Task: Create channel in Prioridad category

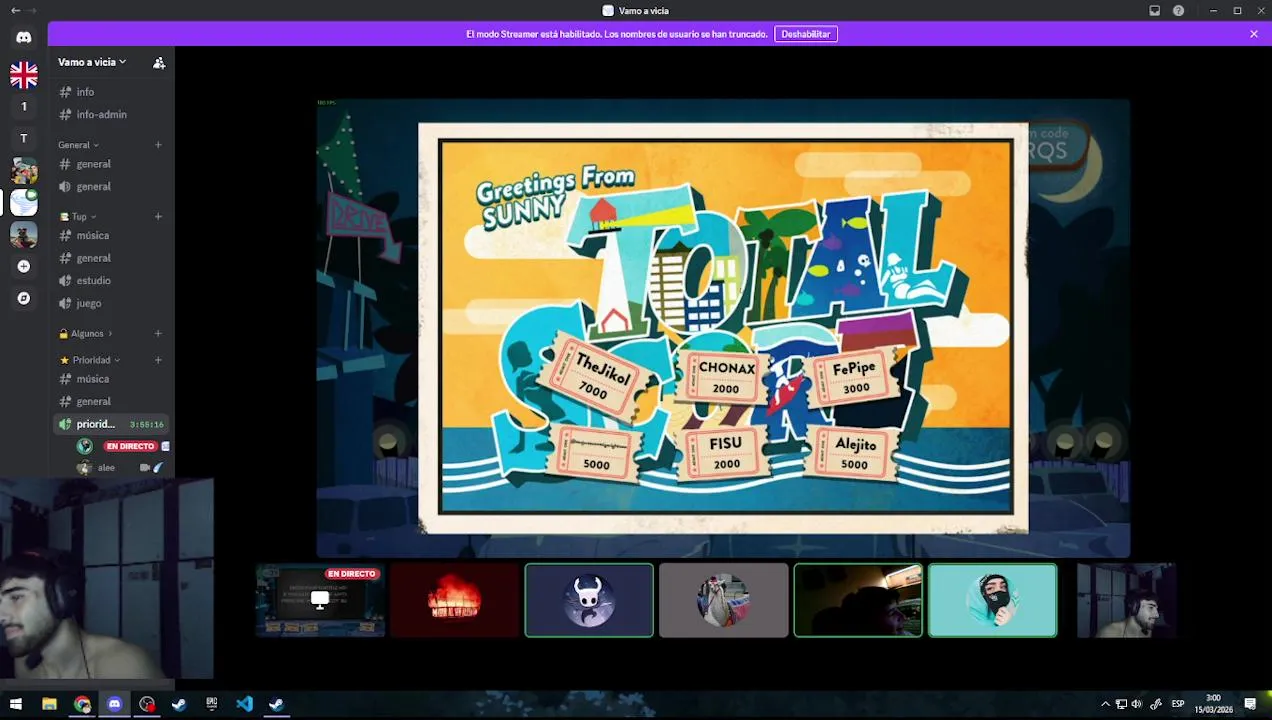Action: (x=158, y=360)
